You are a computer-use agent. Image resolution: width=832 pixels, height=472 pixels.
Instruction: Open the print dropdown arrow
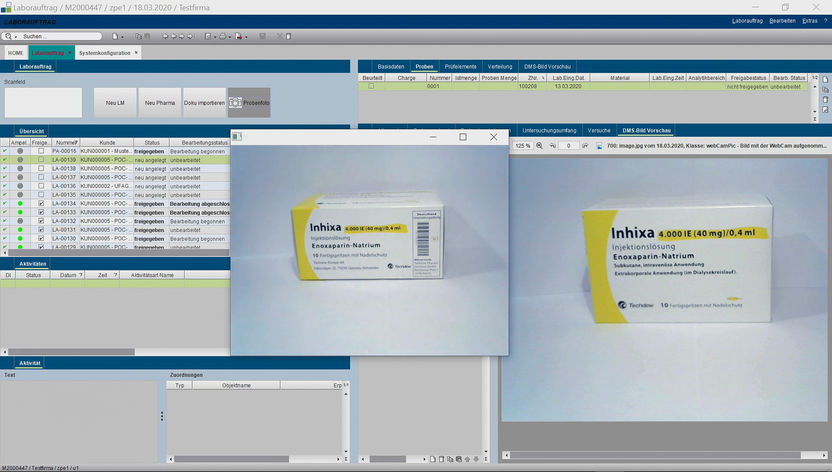coord(230,37)
